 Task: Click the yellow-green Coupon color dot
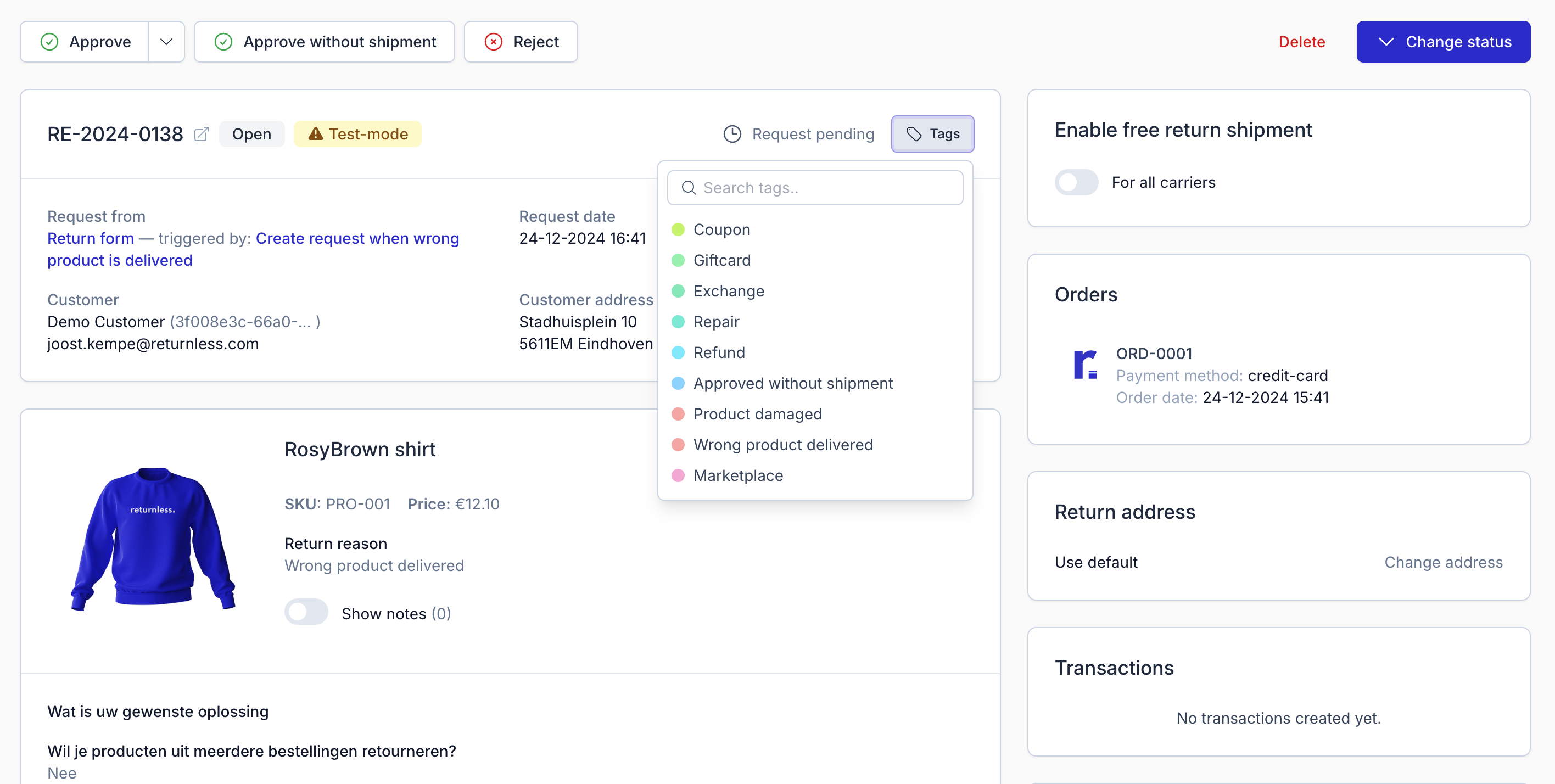coord(678,229)
